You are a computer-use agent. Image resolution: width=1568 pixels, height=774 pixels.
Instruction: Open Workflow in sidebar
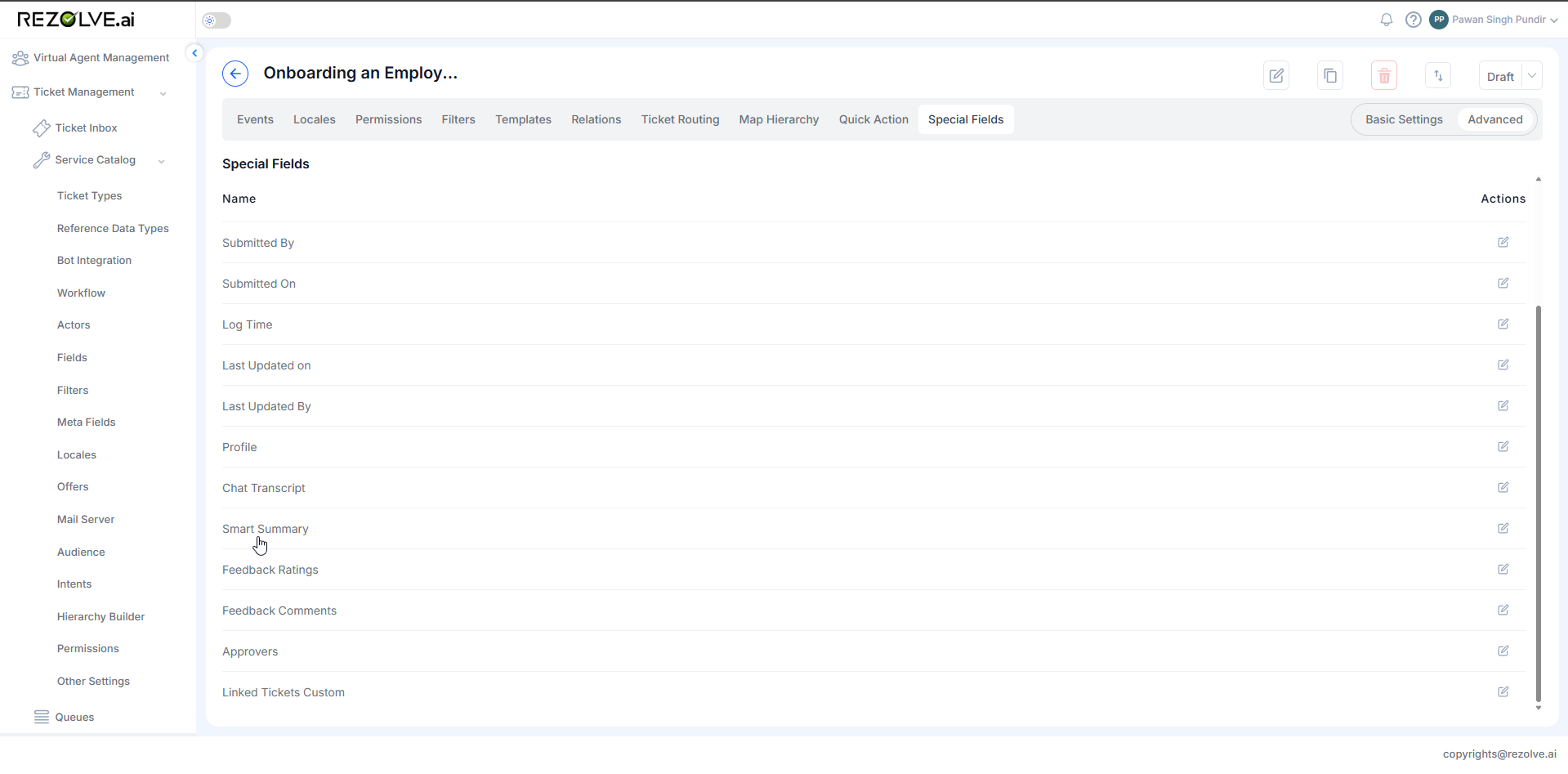pos(81,293)
